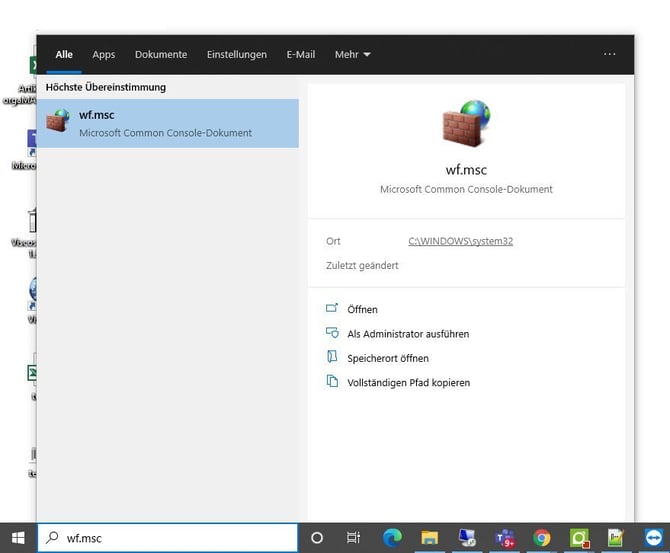Screen dimensions: 670x553
Task: Open the C:\WINDOWS\system32 path link
Action: (460, 241)
